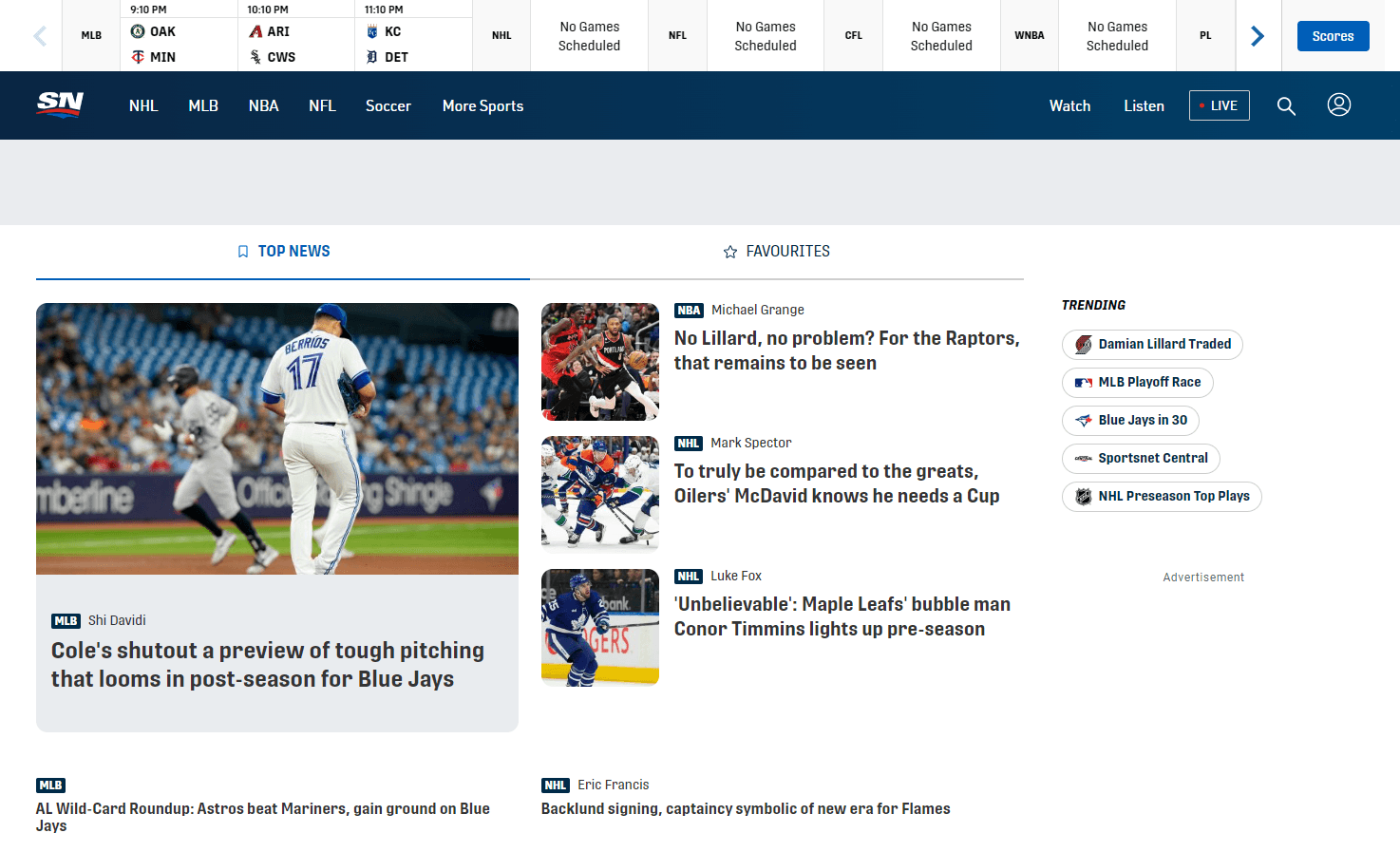Click the Top News bookmark icon
1400x852 pixels.
click(x=243, y=252)
